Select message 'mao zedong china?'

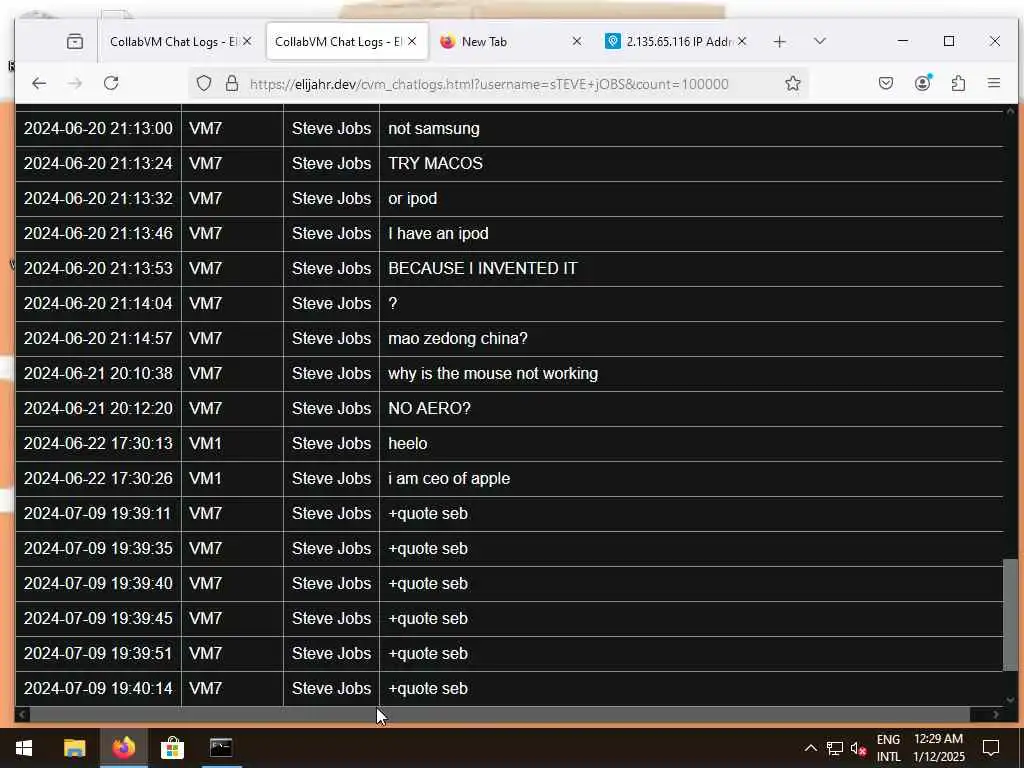458,338
